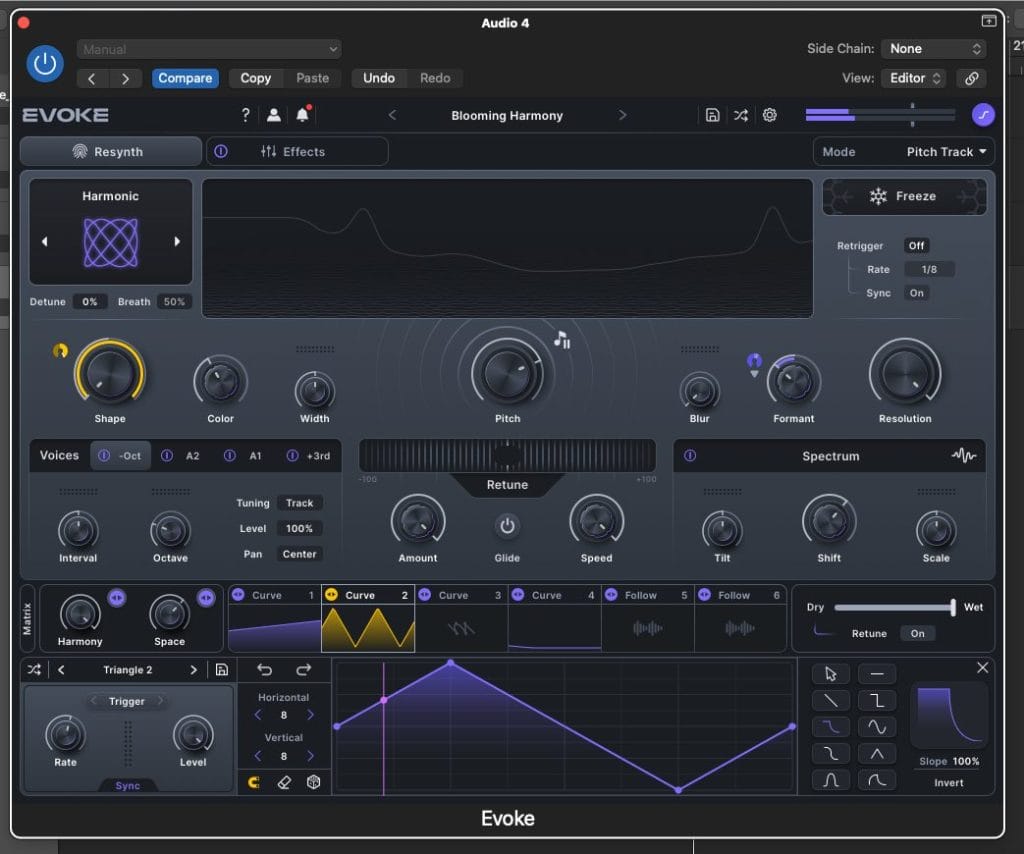Toggle the Glide power button

pos(507,525)
